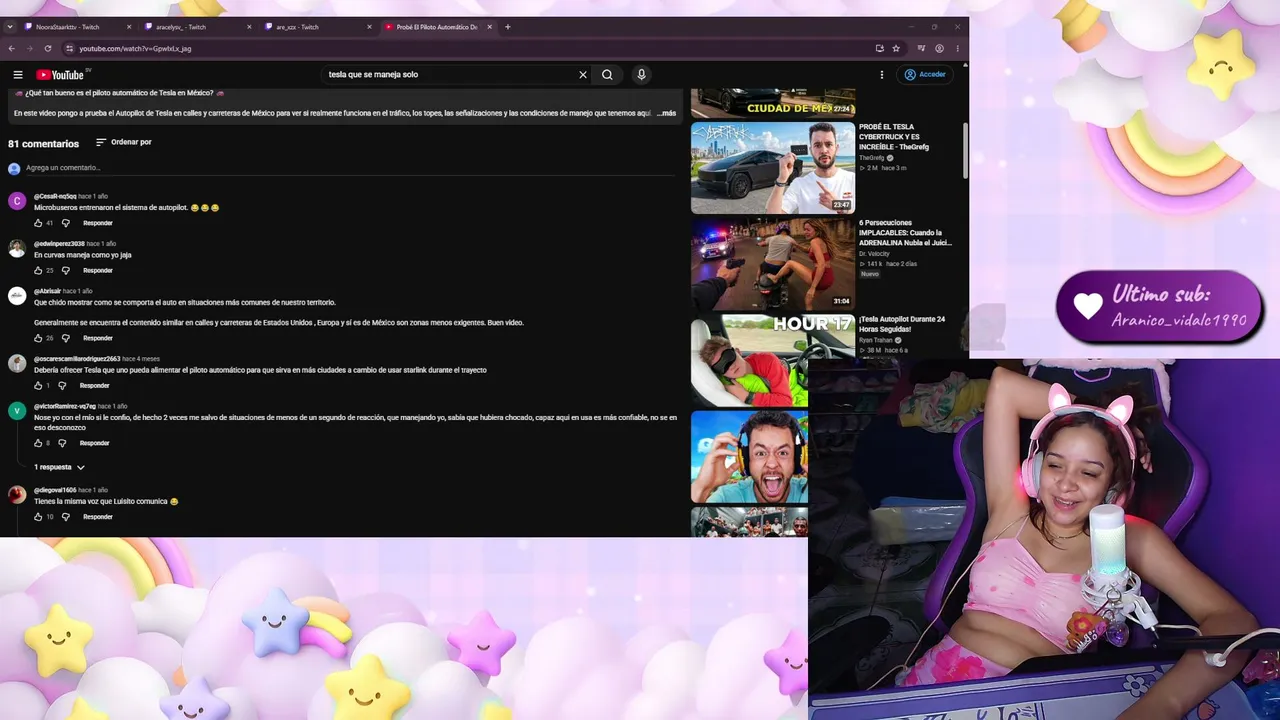Like the comment by @diegoval1606

38,517
